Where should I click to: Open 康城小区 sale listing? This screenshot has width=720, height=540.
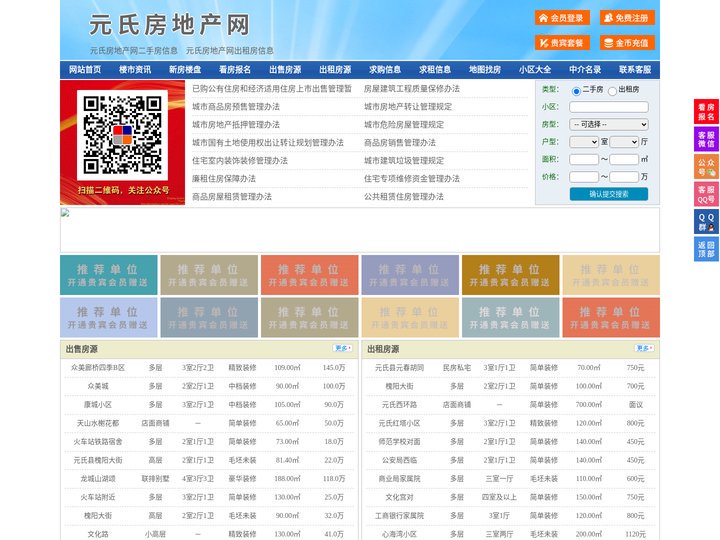click(98, 405)
